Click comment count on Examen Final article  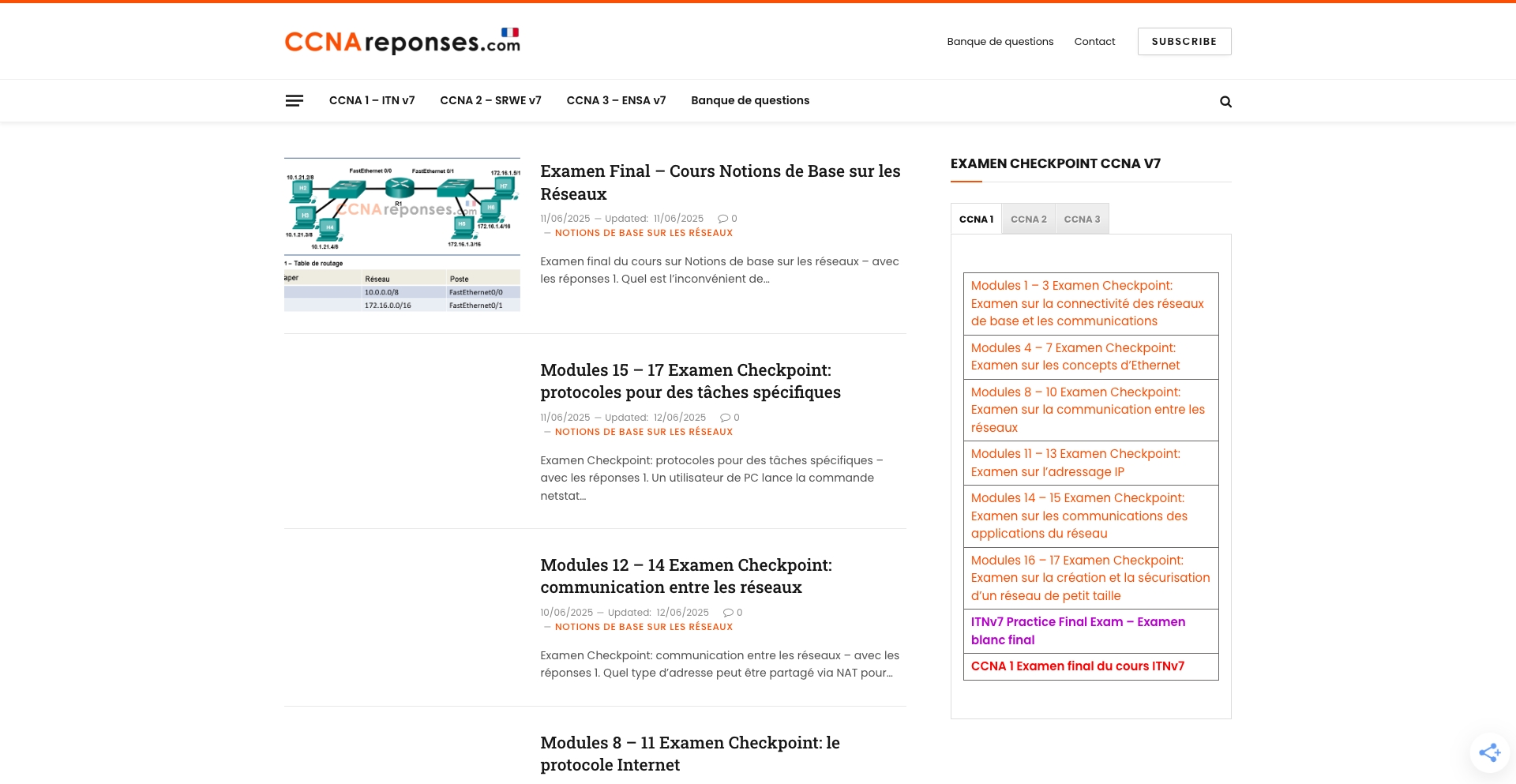tap(728, 218)
